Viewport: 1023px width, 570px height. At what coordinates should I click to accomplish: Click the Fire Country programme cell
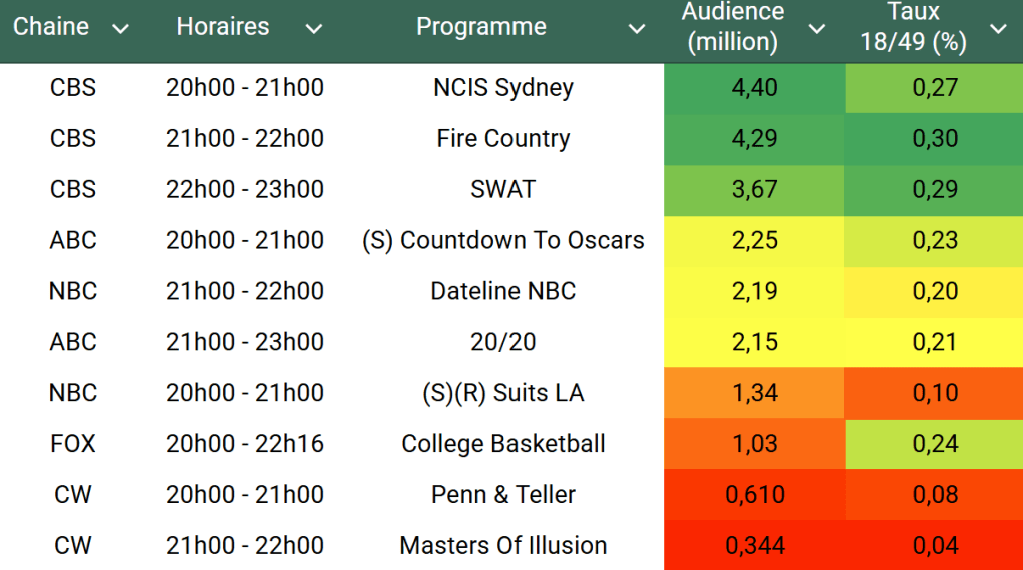point(503,139)
